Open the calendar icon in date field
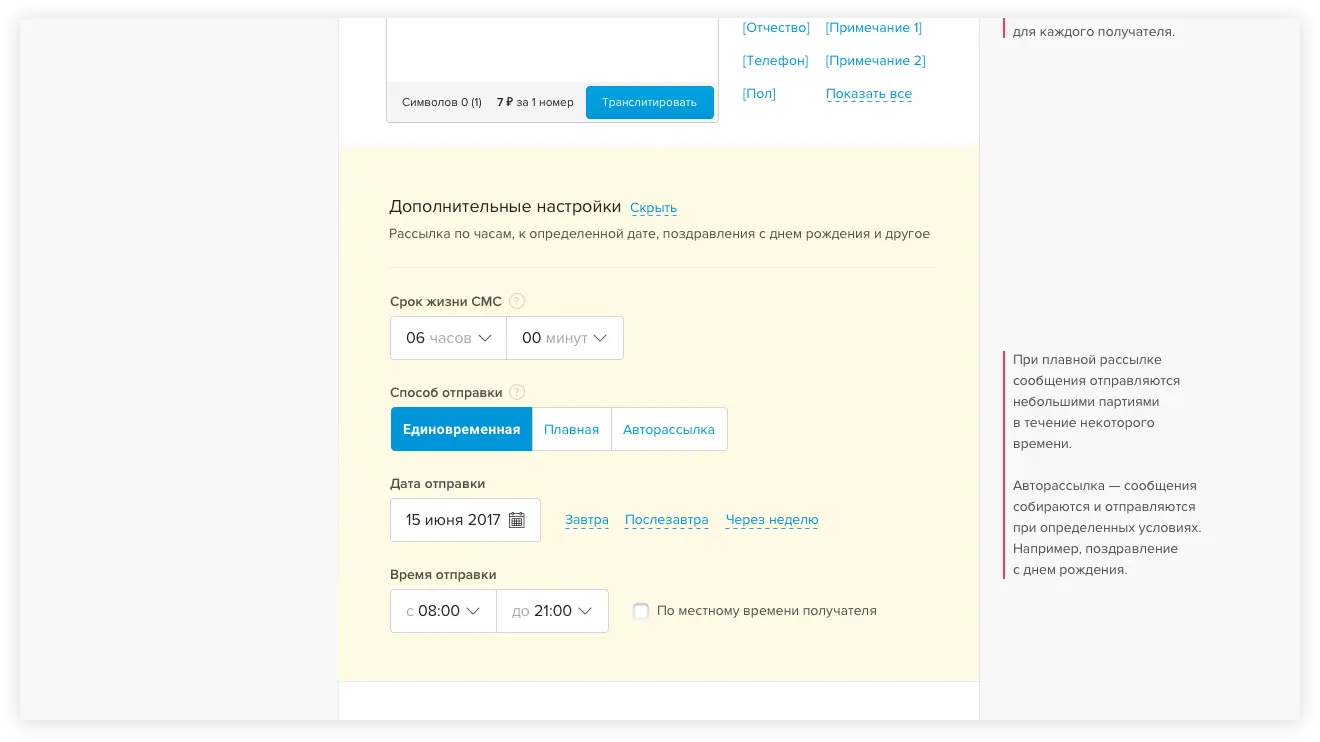 517,520
